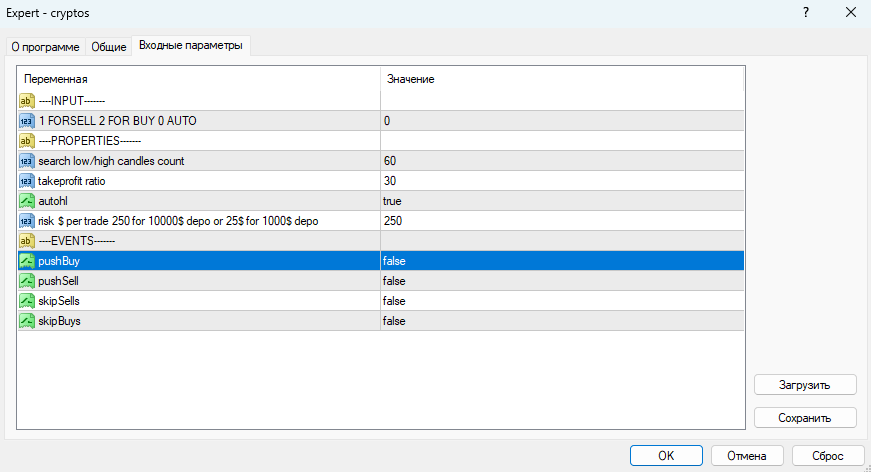The width and height of the screenshot is (871, 472).
Task: Click the boolean icon beside pushSell
Action: point(27,281)
